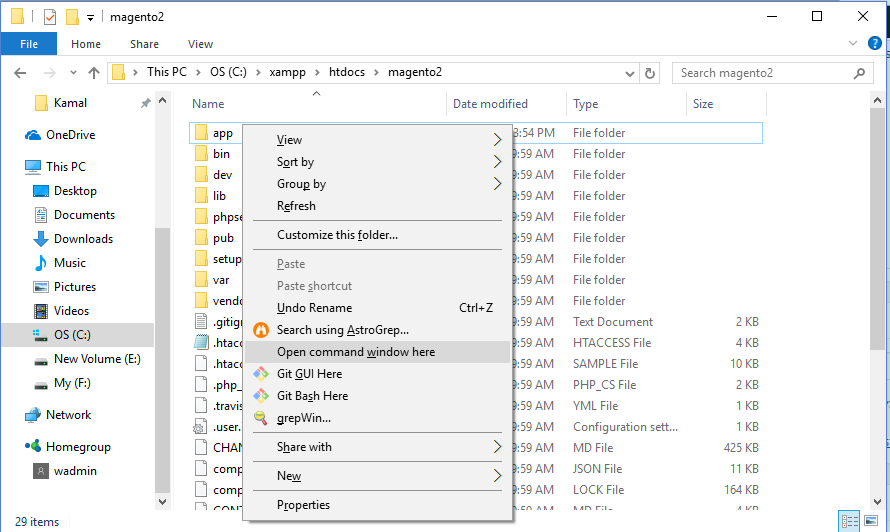Go up one folder level arrow
This screenshot has height=532, width=890.
(x=94, y=73)
